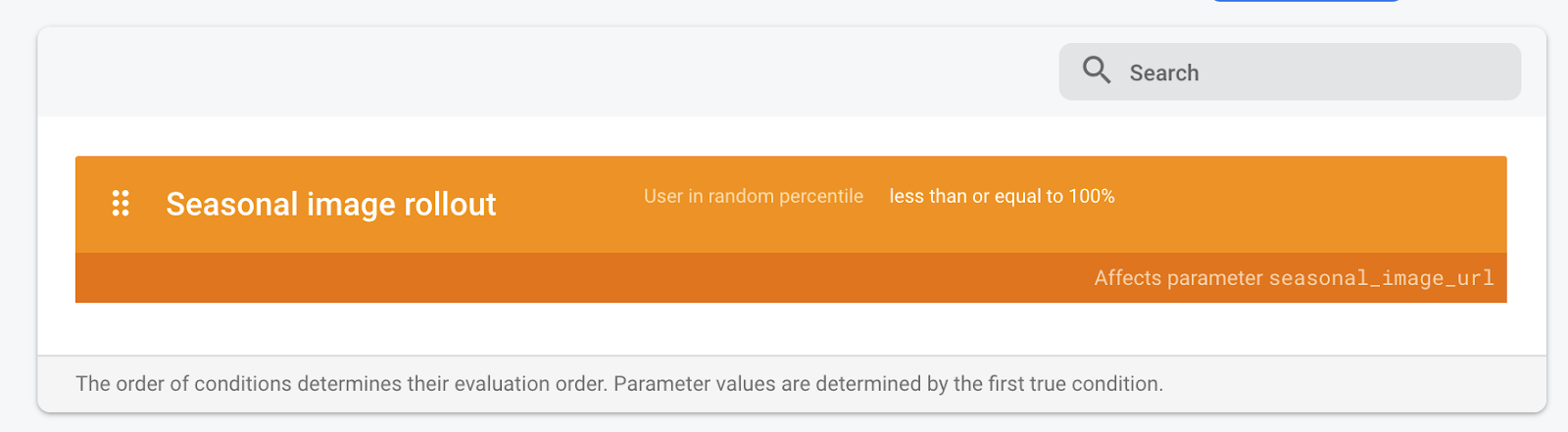The width and height of the screenshot is (1568, 432).
Task: Select the dark orange parameter strip
Action: pyautogui.click(x=588, y=278)
